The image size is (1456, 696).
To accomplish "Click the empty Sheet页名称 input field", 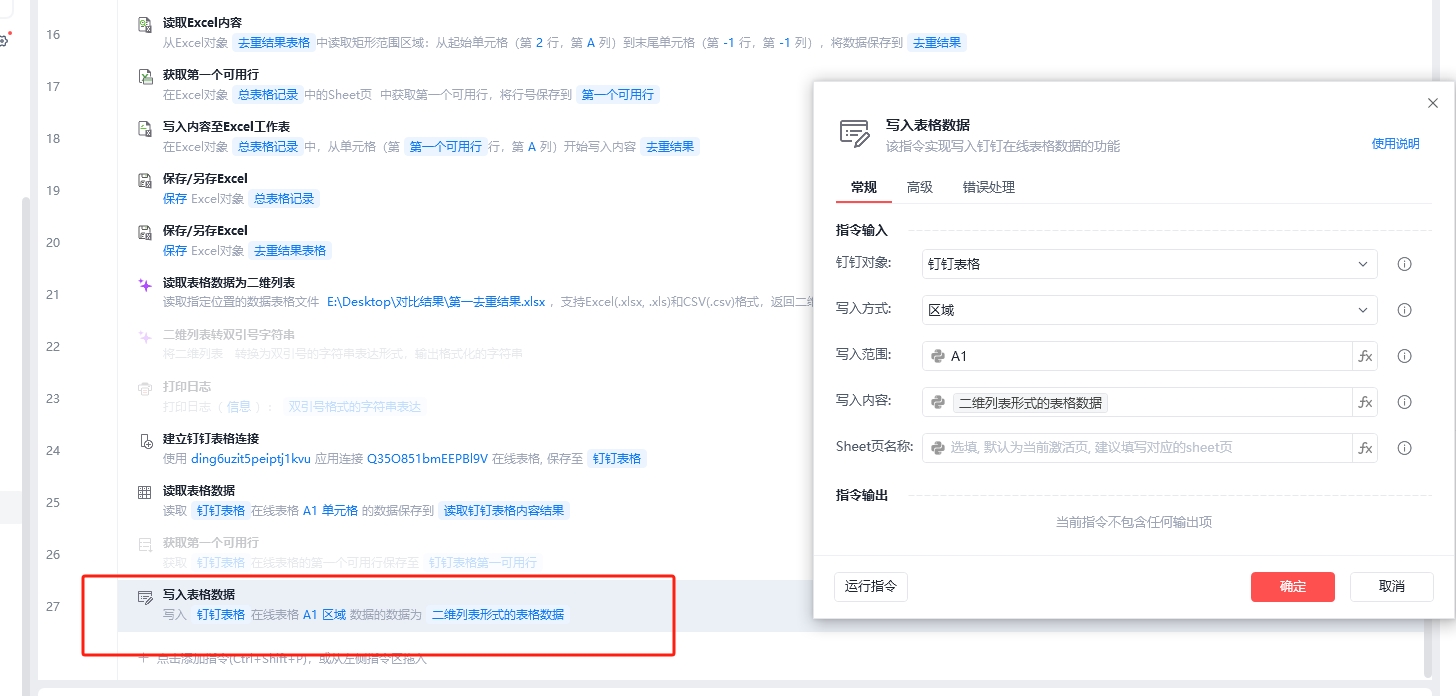I will coord(1138,448).
